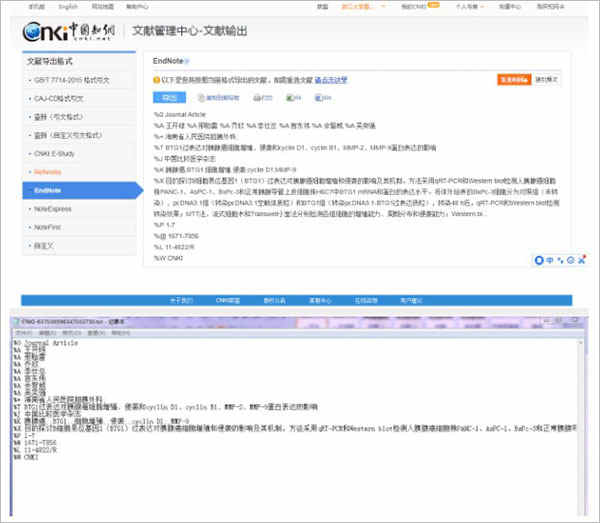
Task: Open the top-nav link with the orange badge
Action: coord(420,7)
